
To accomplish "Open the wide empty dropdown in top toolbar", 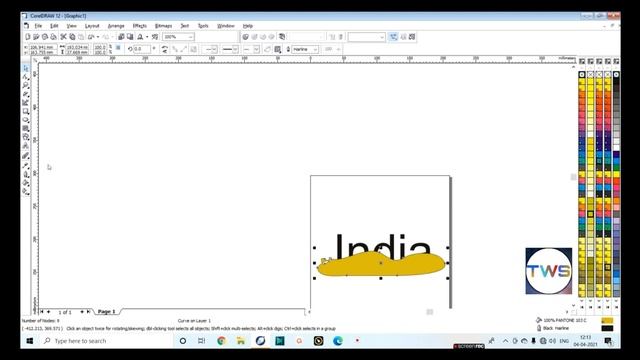I will tap(366, 37).
